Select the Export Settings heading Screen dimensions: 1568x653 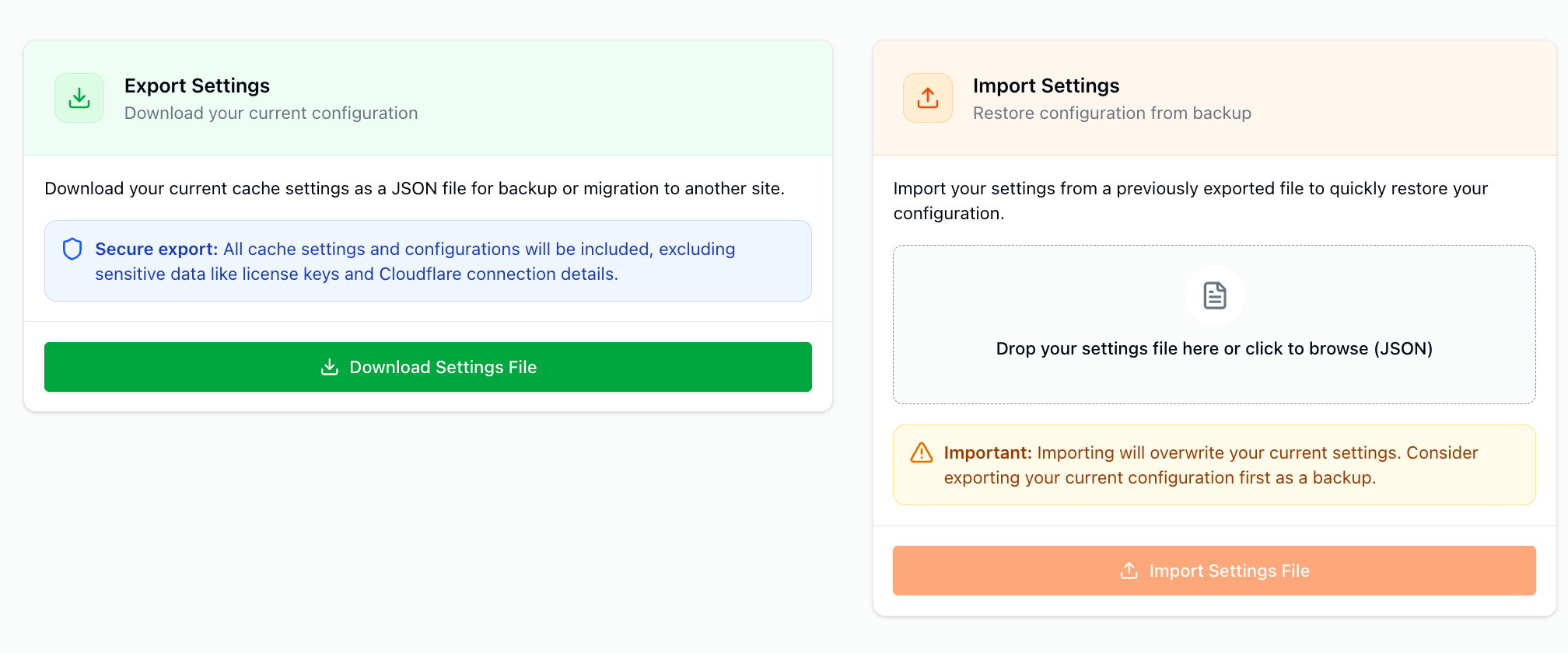197,86
